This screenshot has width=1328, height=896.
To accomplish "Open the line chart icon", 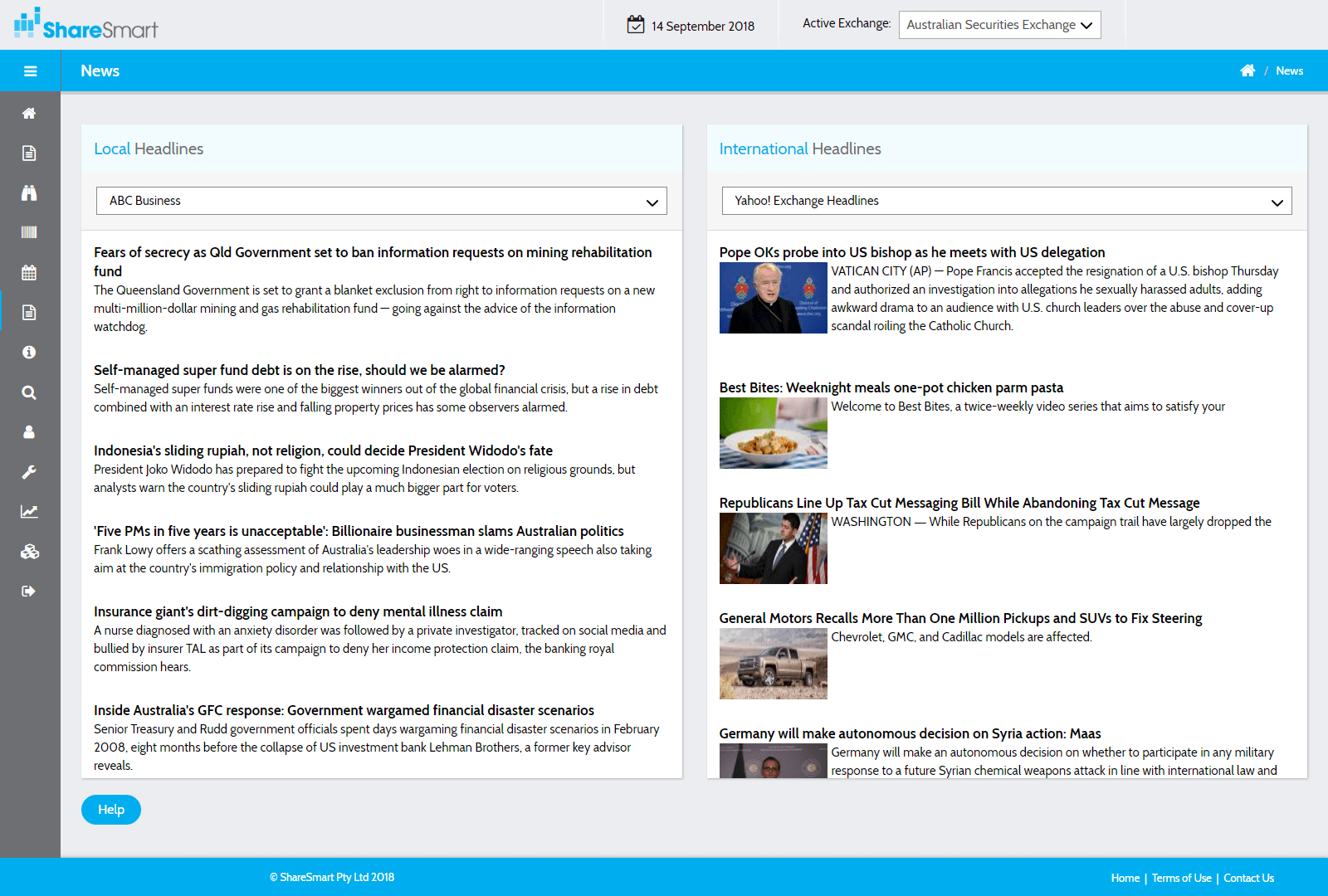I will click(29, 512).
